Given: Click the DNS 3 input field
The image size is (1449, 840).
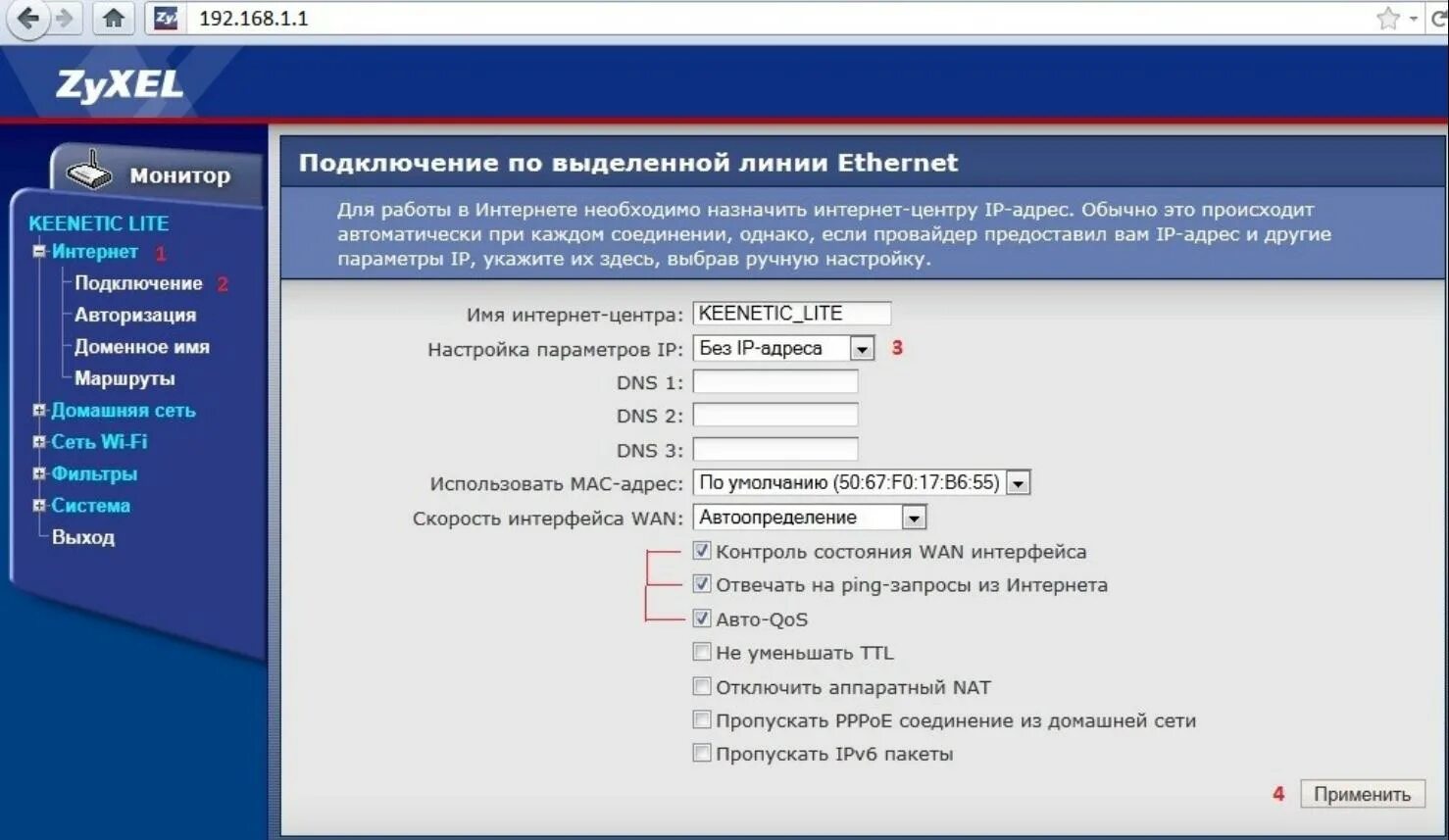Looking at the screenshot, I should tap(775, 450).
